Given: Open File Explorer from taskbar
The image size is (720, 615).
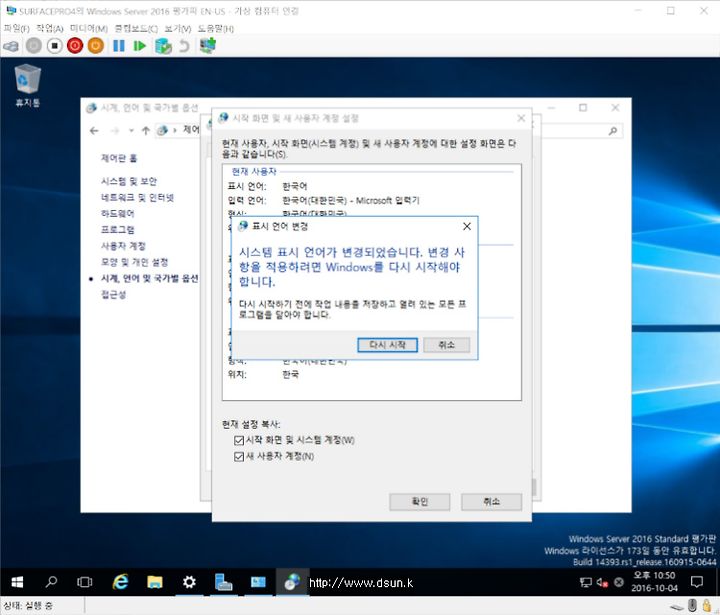Looking at the screenshot, I should coord(155,582).
